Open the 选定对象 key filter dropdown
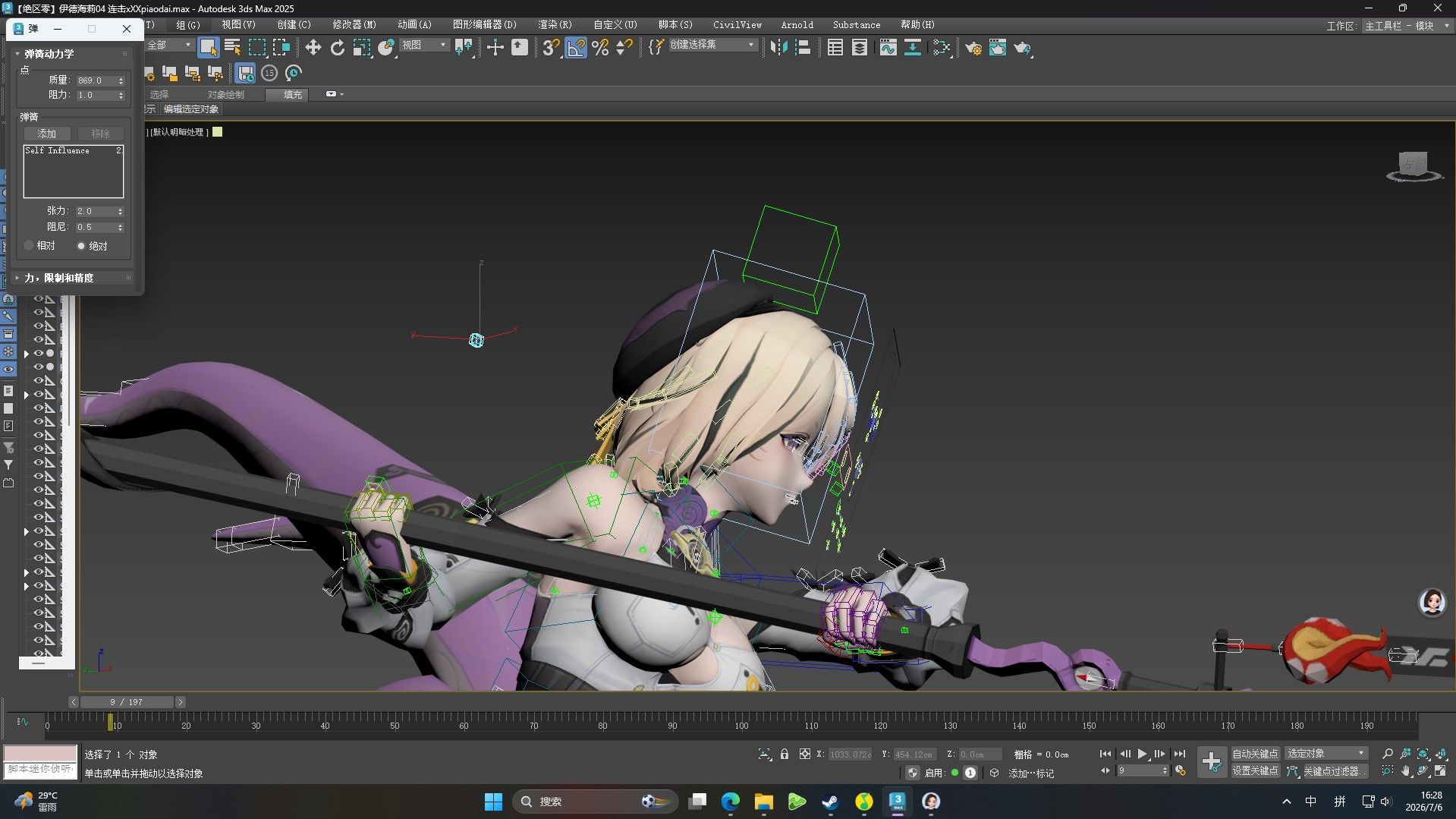This screenshot has width=1456, height=819. [x=1325, y=753]
